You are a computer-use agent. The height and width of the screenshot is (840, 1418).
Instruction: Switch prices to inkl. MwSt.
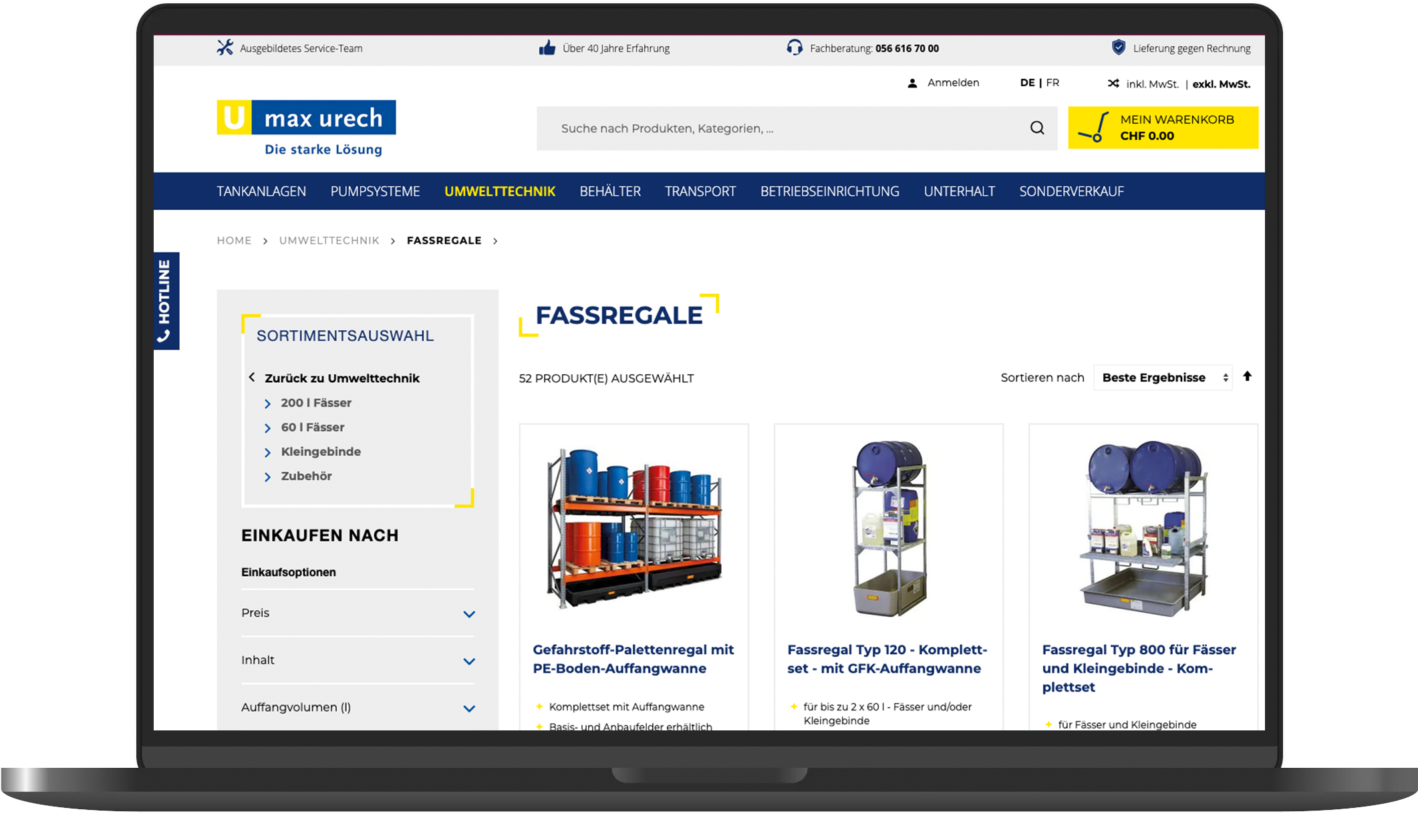(x=1152, y=84)
